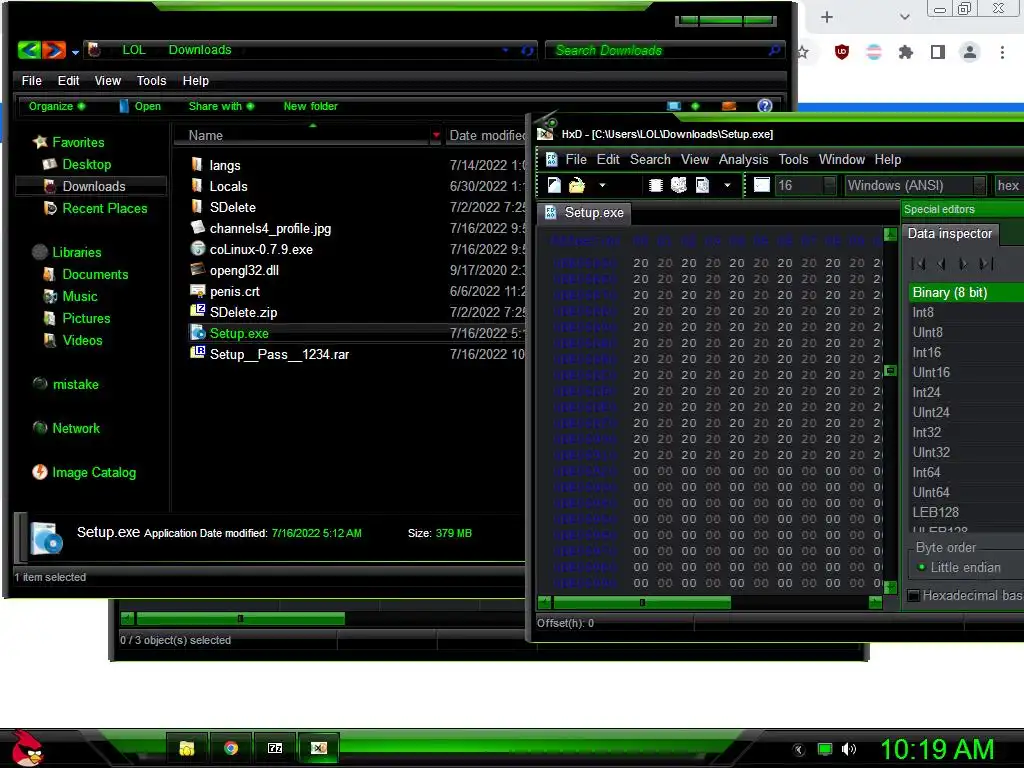Open the Chrome extensions puzzle icon
The height and width of the screenshot is (768, 1024).
click(x=905, y=52)
